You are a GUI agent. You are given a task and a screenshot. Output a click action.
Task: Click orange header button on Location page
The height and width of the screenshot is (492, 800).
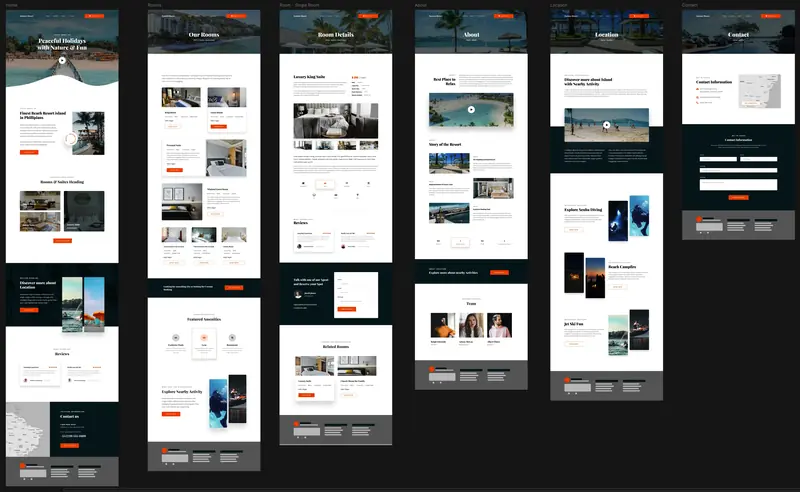point(639,16)
